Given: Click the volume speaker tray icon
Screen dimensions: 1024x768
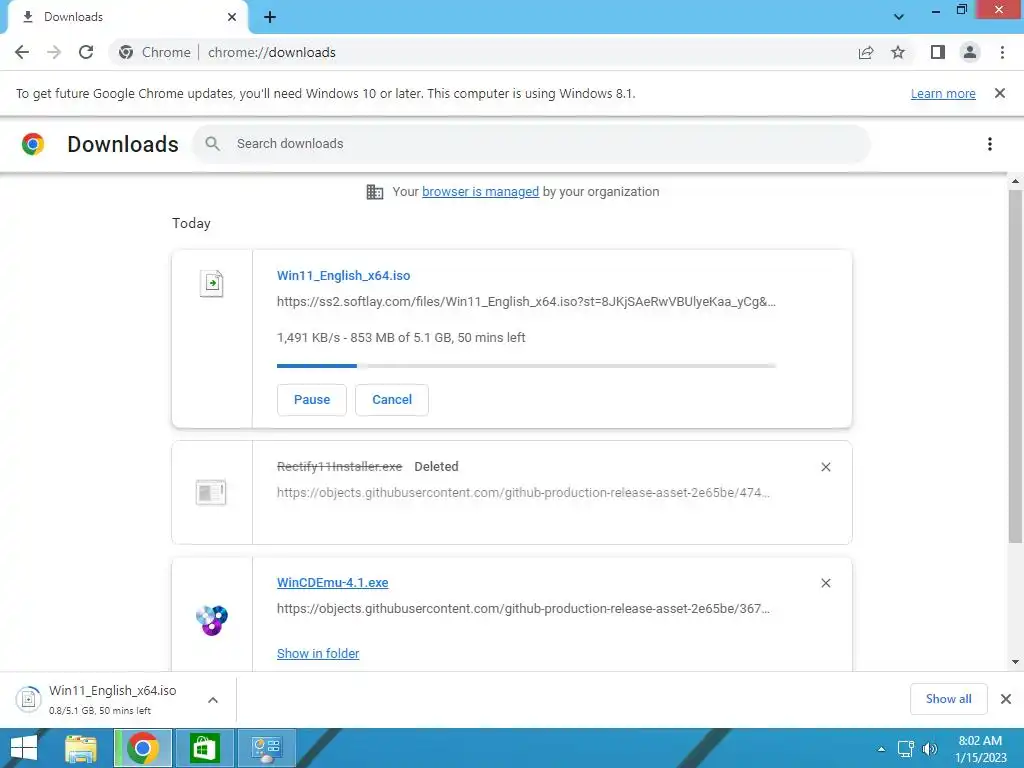Looking at the screenshot, I should (x=930, y=749).
